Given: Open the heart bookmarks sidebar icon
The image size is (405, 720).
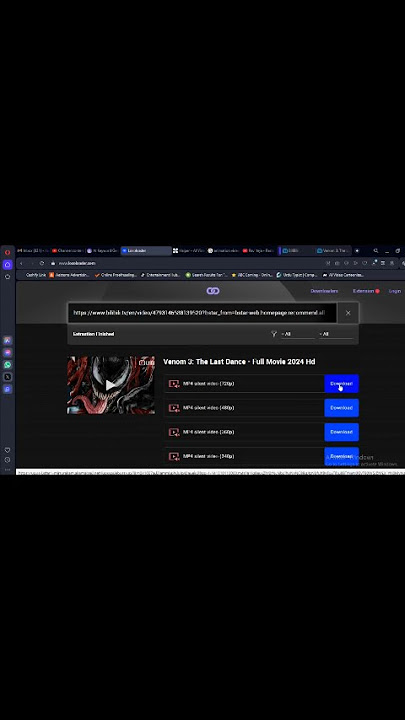Looking at the screenshot, I should click(x=7, y=450).
